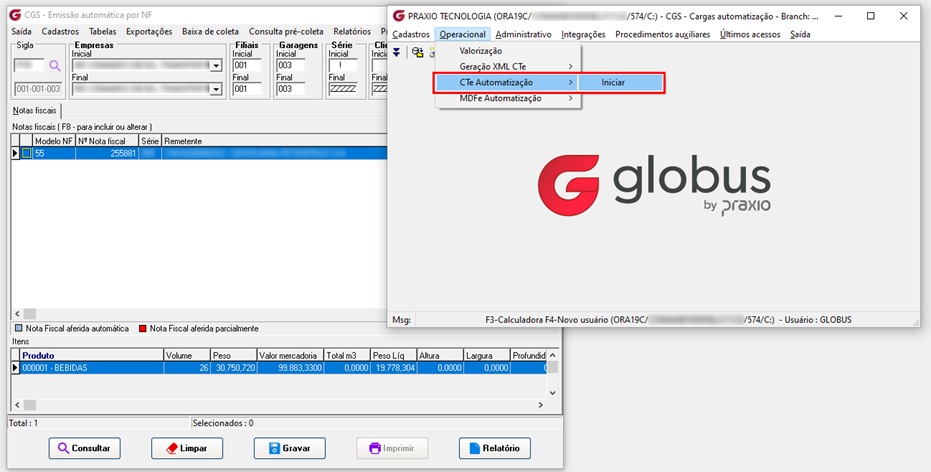This screenshot has width=931, height=472.
Task: Tick the checkbox in the nota fiscal 255881 row
Action: click(26, 153)
